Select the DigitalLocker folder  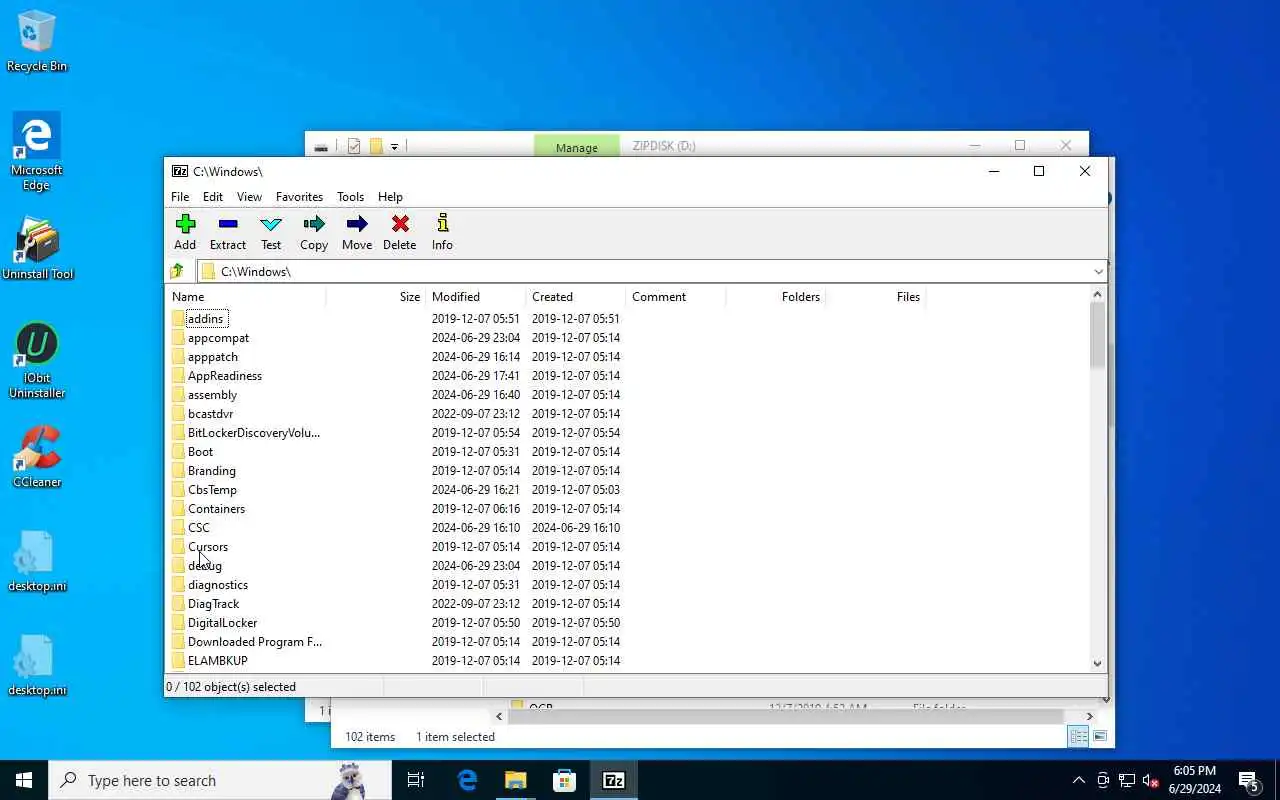pos(222,623)
